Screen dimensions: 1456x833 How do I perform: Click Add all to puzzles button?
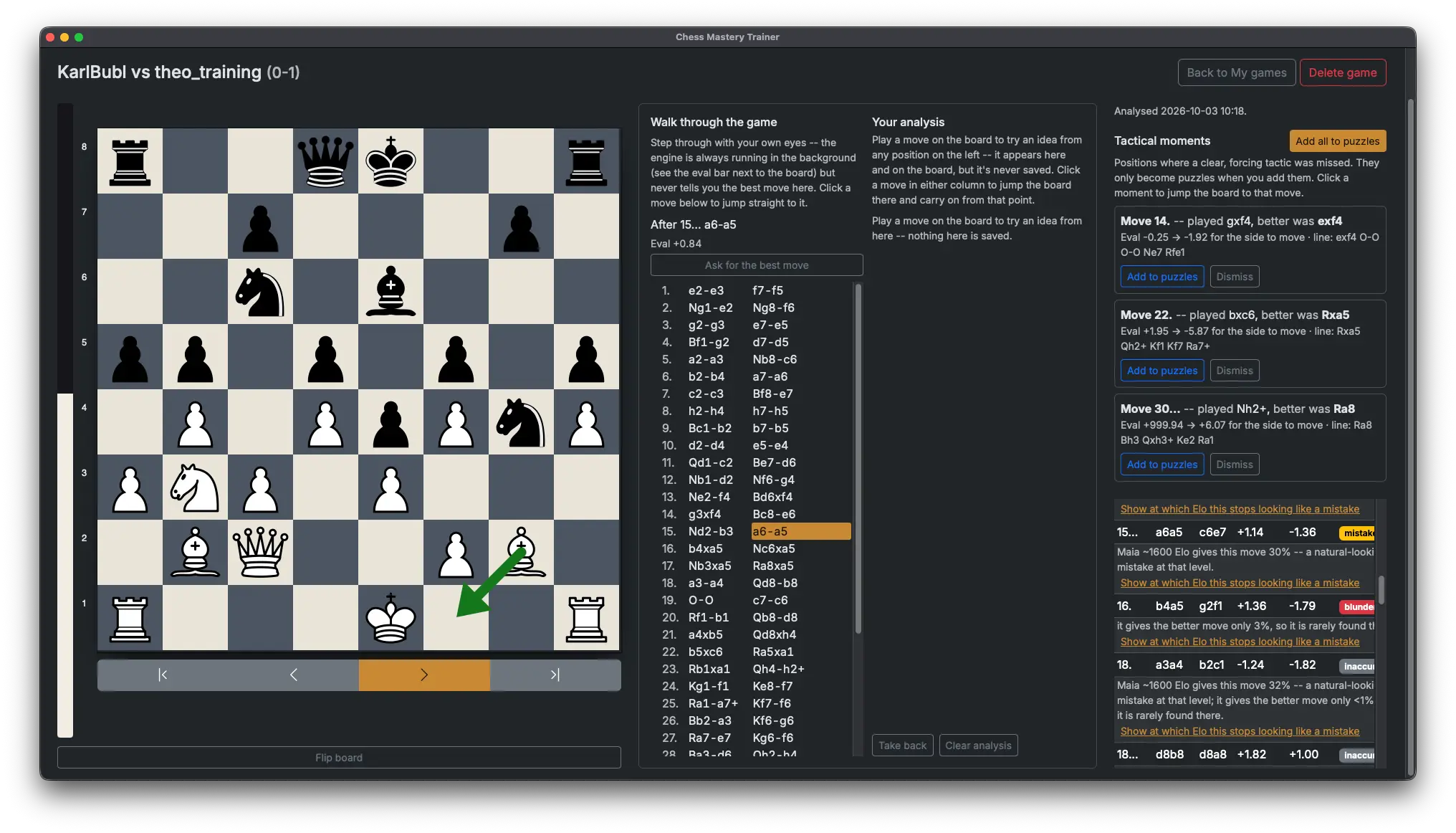tap(1337, 141)
